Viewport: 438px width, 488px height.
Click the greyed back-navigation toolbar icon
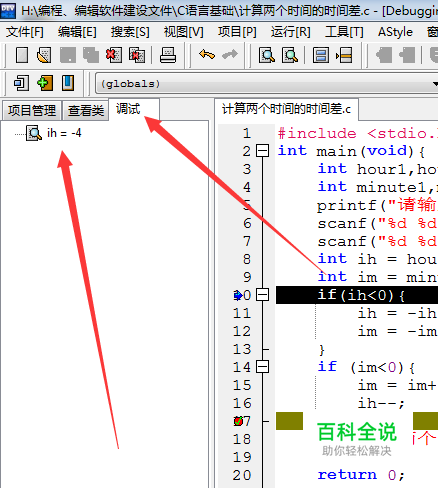[384, 55]
